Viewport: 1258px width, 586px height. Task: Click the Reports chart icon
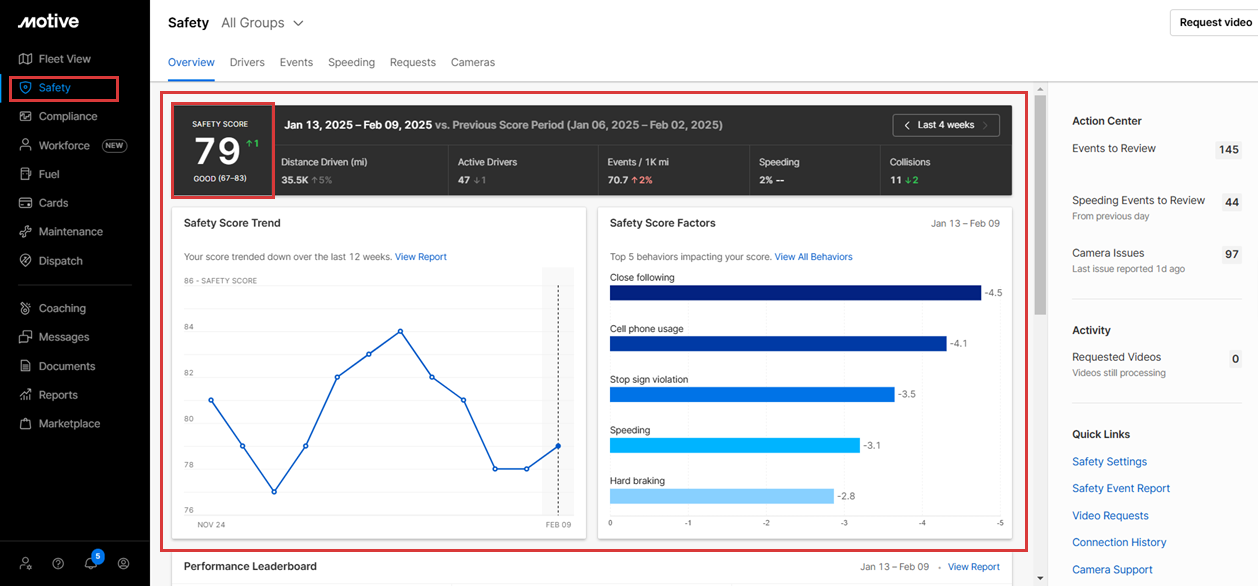coord(26,395)
